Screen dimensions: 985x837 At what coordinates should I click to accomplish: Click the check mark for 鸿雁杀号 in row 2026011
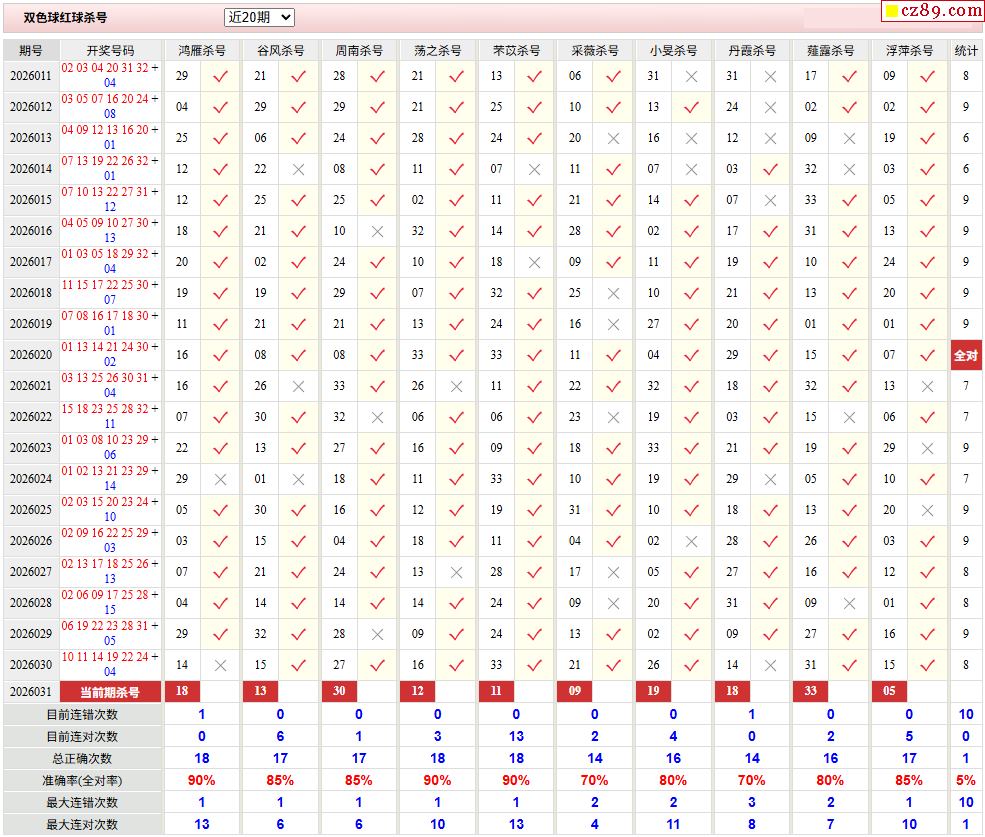tap(221, 76)
